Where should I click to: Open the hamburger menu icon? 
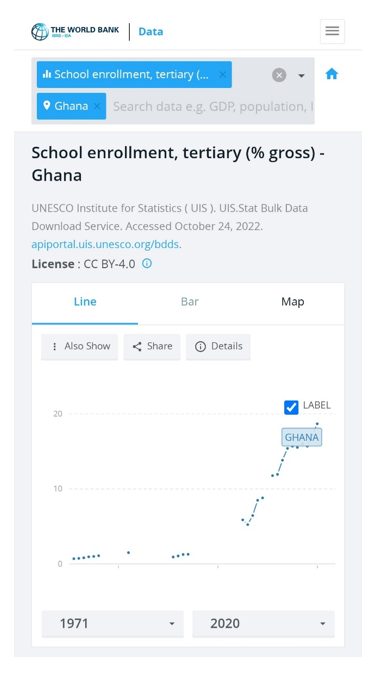click(332, 31)
